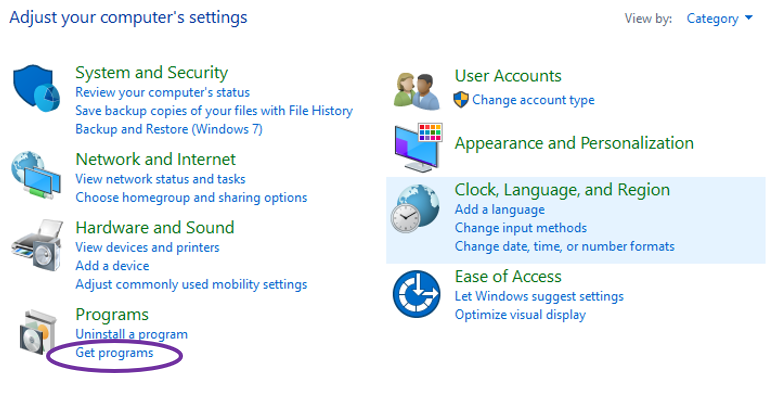
Task: Click Optimize visual display link
Action: click(x=520, y=314)
